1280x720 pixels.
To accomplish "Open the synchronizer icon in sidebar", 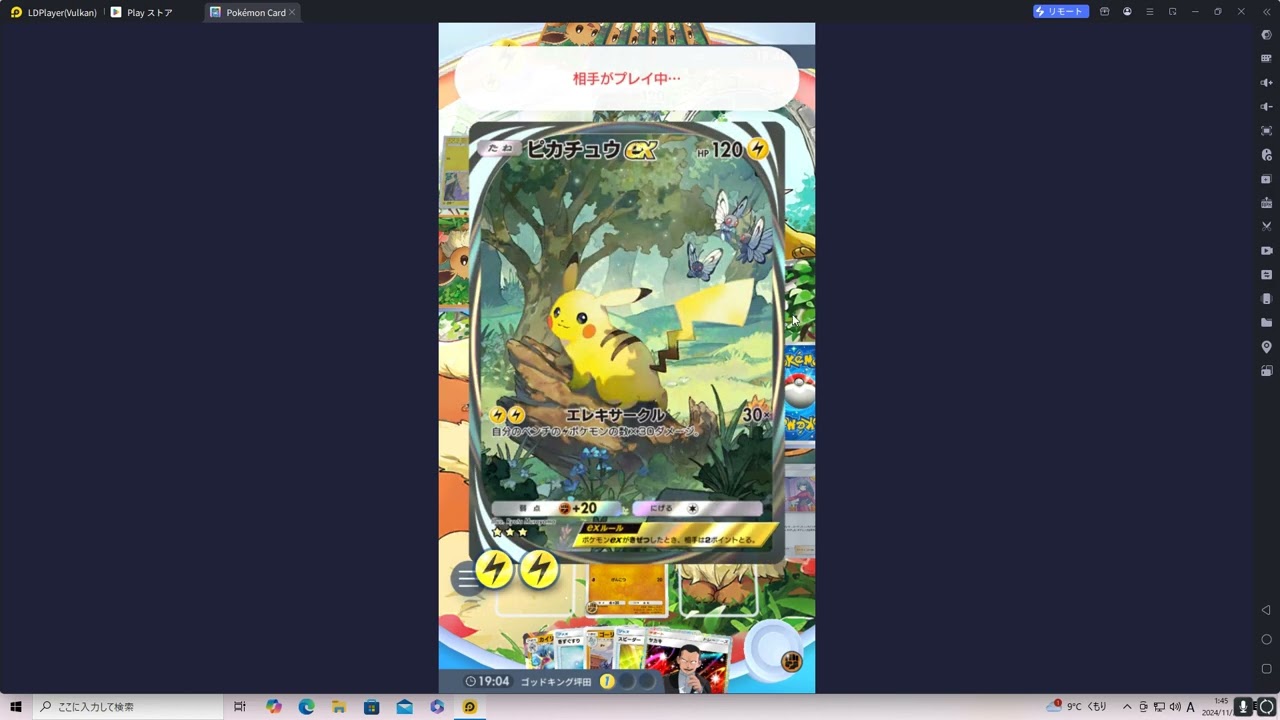I will 1266,275.
